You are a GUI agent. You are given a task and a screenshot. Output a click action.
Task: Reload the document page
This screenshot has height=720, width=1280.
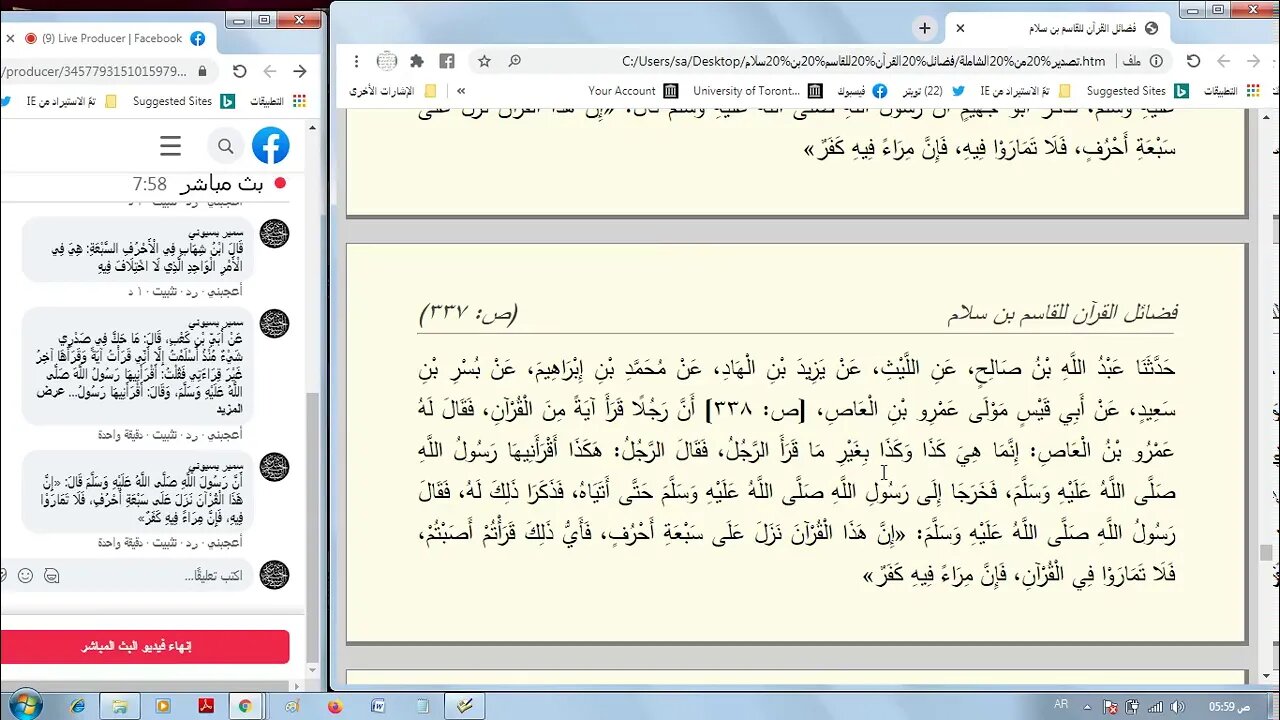click(x=1193, y=61)
